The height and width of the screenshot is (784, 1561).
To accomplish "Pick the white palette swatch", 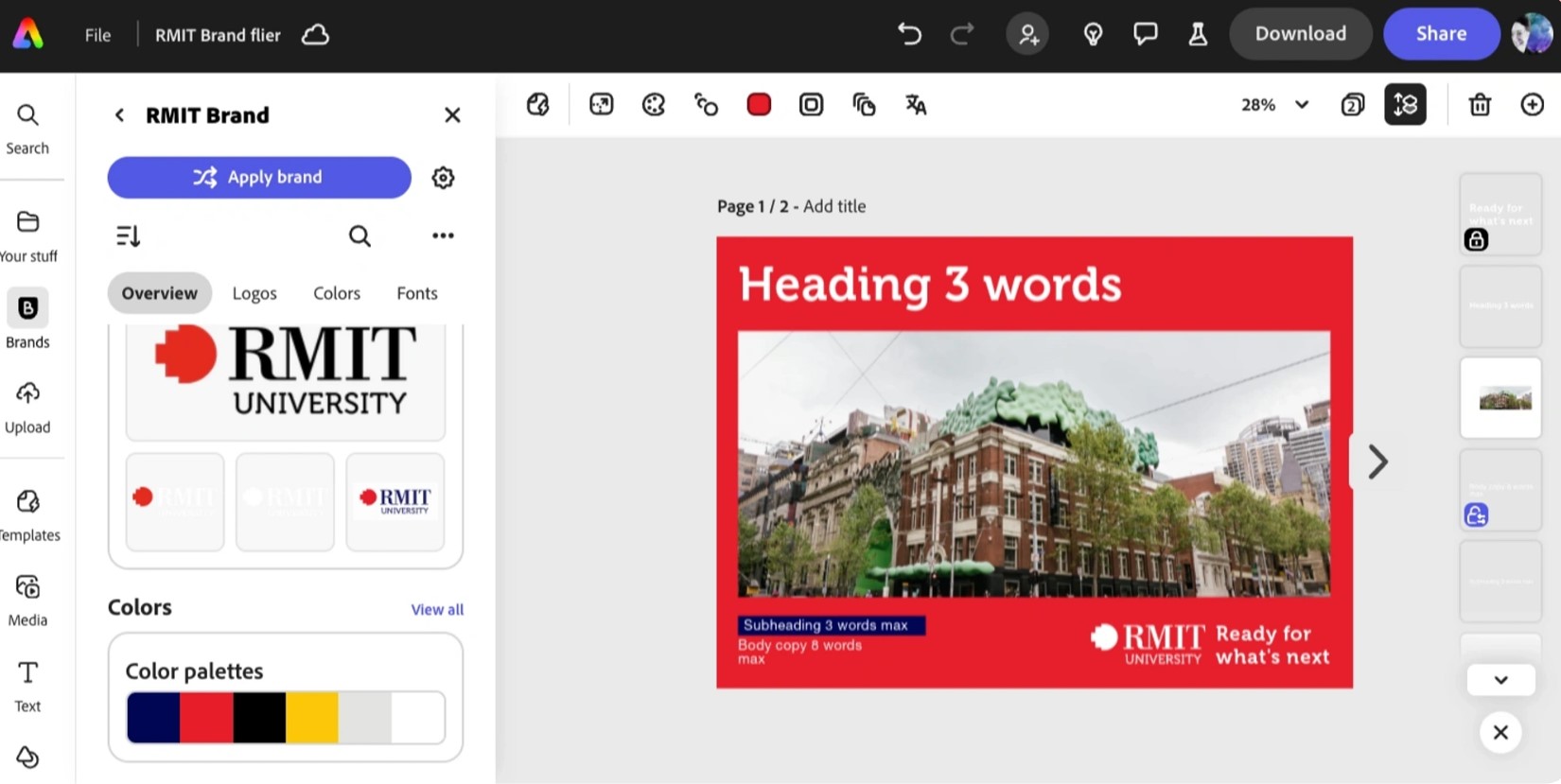I will [x=418, y=718].
